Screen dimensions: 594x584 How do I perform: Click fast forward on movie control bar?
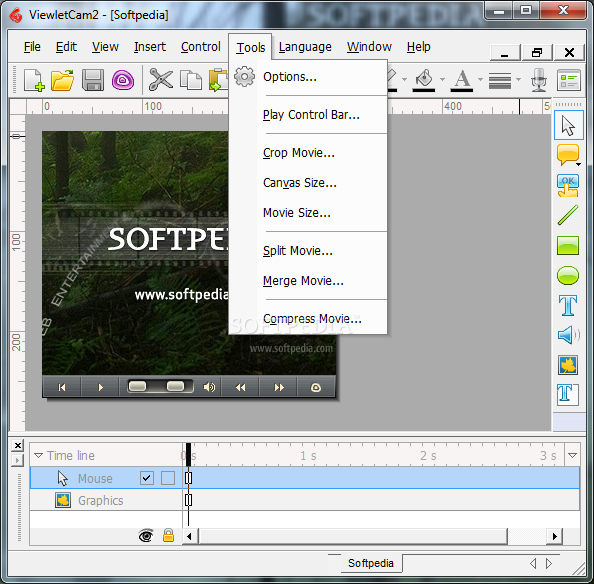click(279, 387)
